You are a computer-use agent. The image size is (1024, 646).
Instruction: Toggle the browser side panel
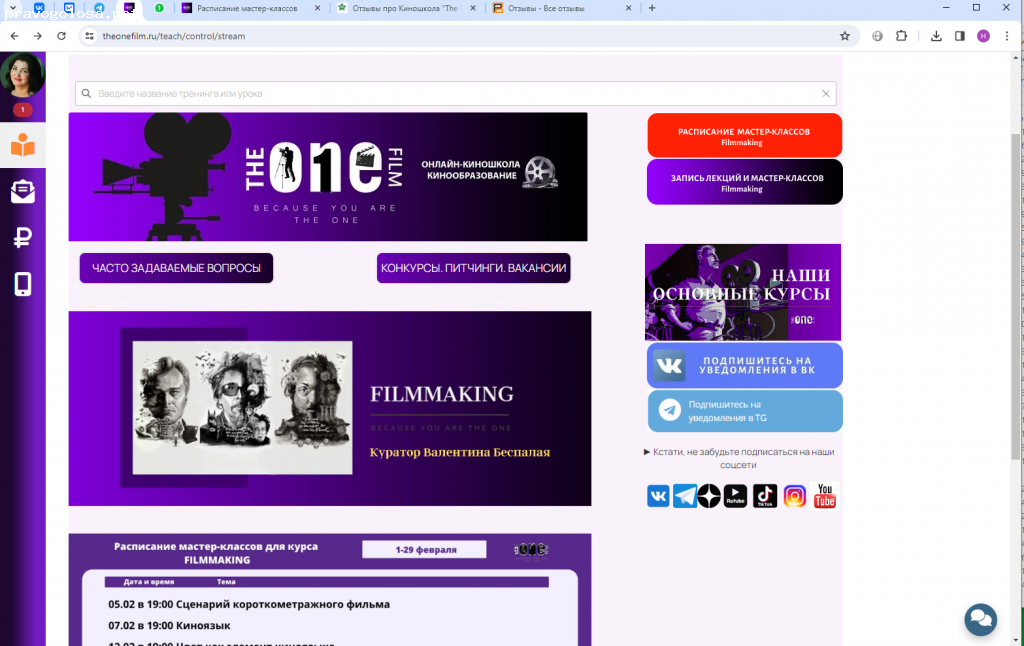[959, 36]
